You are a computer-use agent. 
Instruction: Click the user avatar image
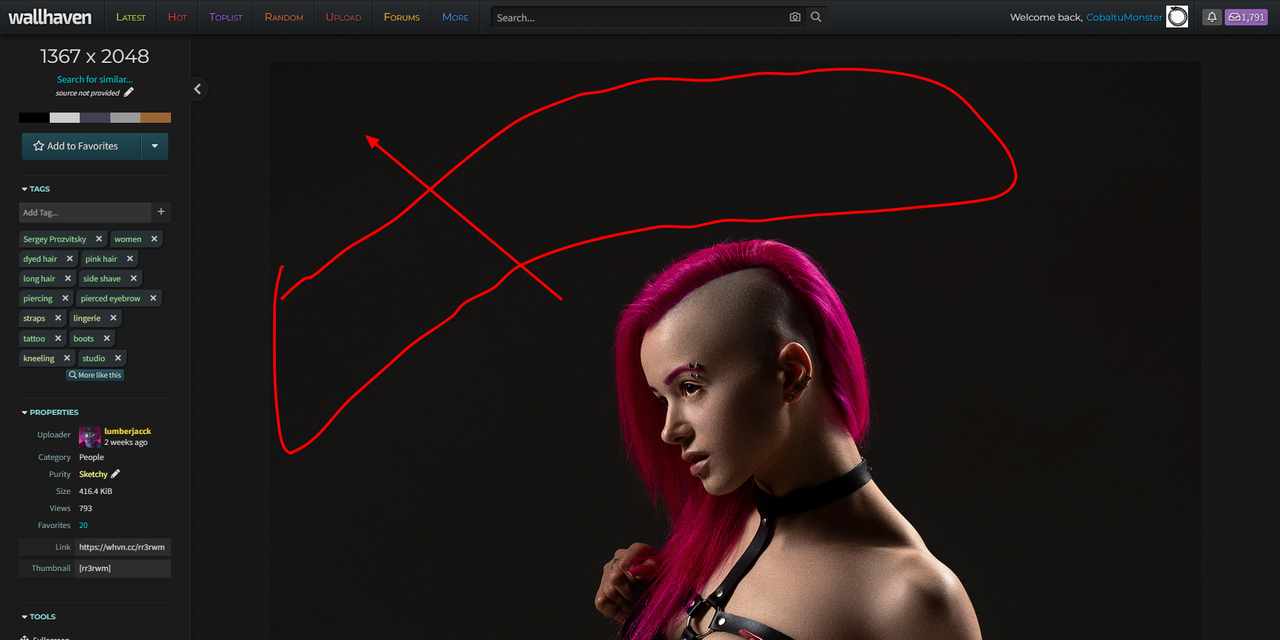[1177, 17]
